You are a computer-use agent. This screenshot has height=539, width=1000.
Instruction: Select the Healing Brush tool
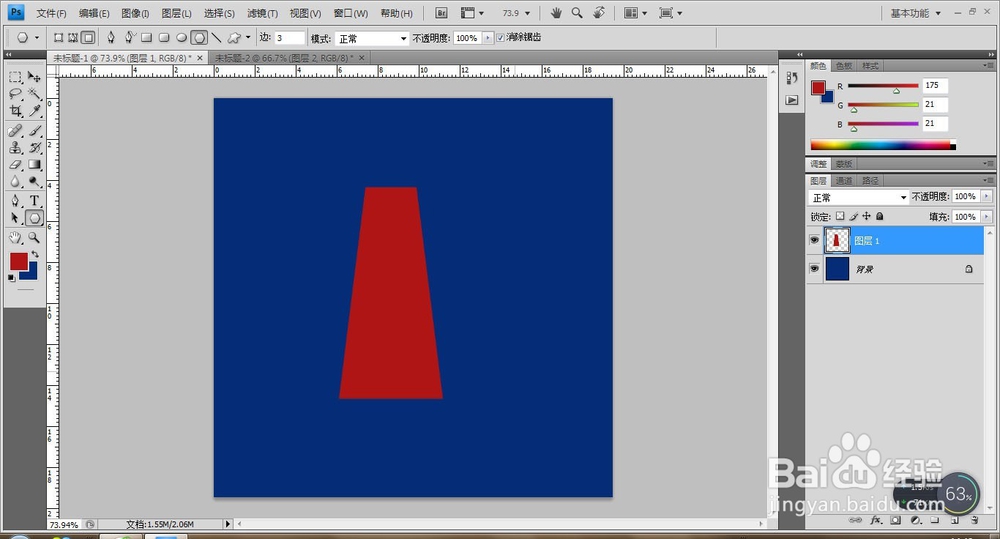15,131
